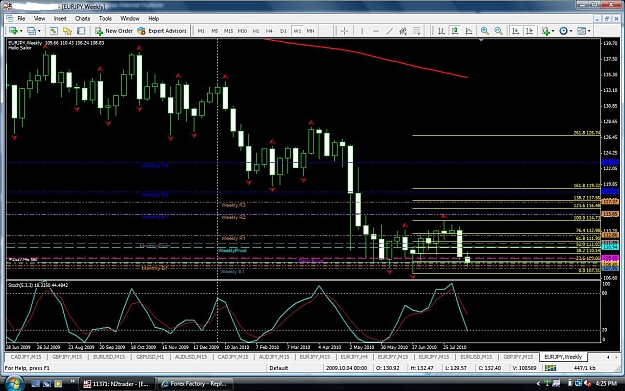
Task: Select the EURJPY,Weekly chart tab
Action: click(563, 357)
